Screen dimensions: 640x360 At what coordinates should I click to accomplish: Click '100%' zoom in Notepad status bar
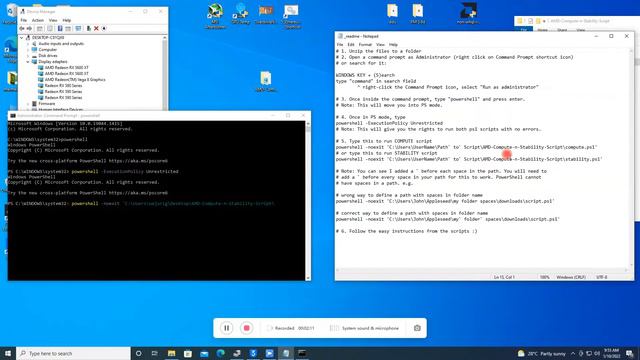544,277
